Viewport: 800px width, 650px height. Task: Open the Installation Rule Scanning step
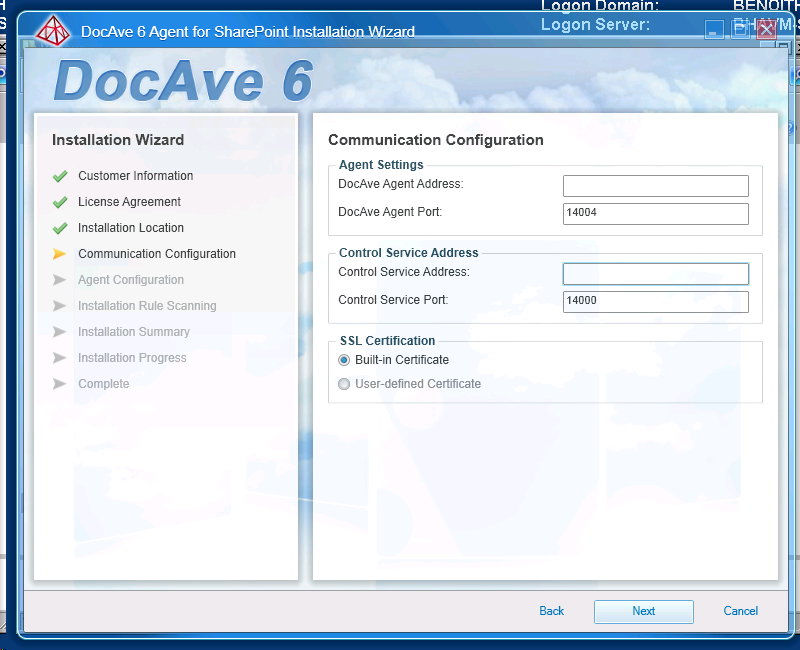[147, 306]
